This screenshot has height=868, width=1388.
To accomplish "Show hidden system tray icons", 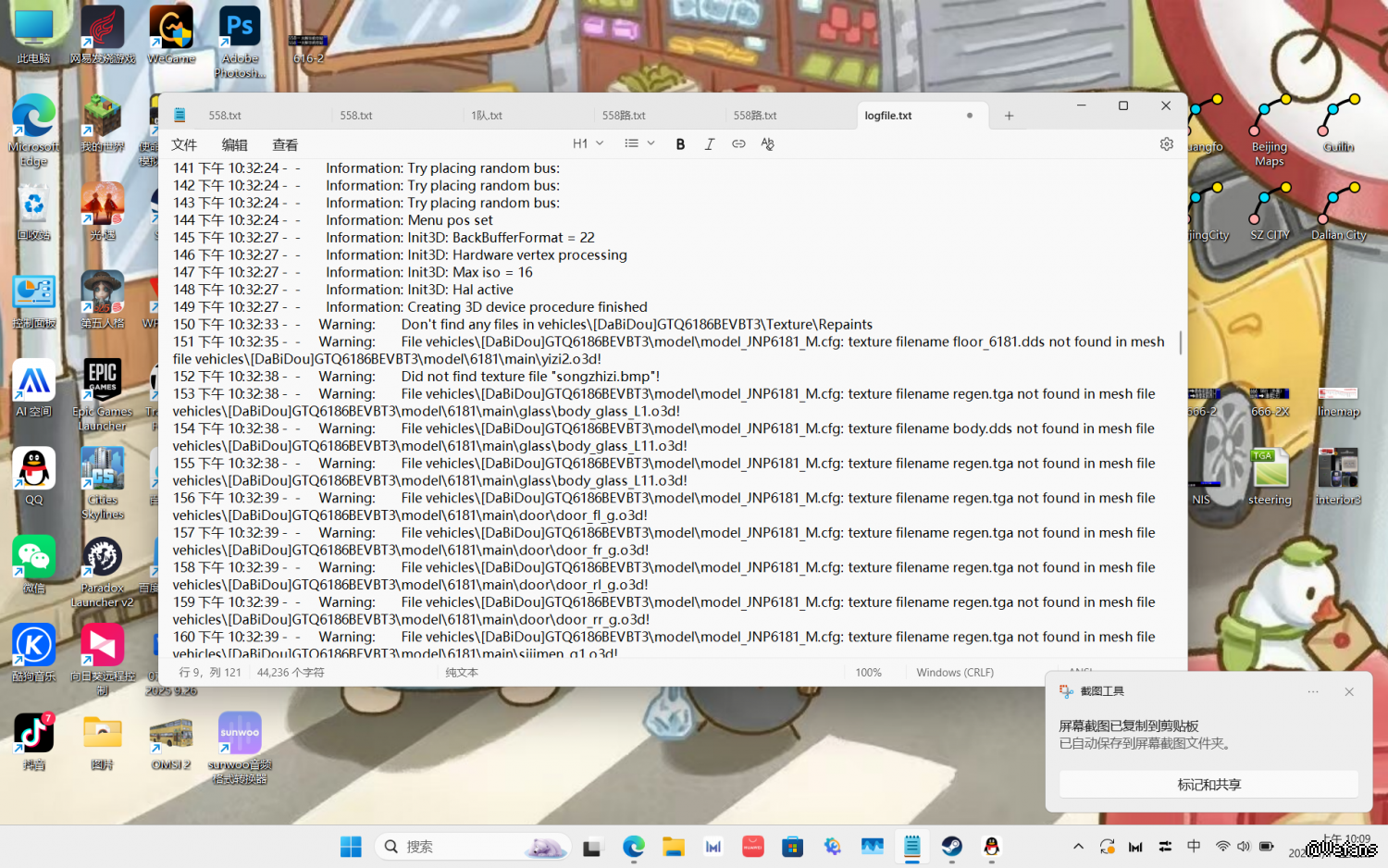I will [x=1078, y=847].
